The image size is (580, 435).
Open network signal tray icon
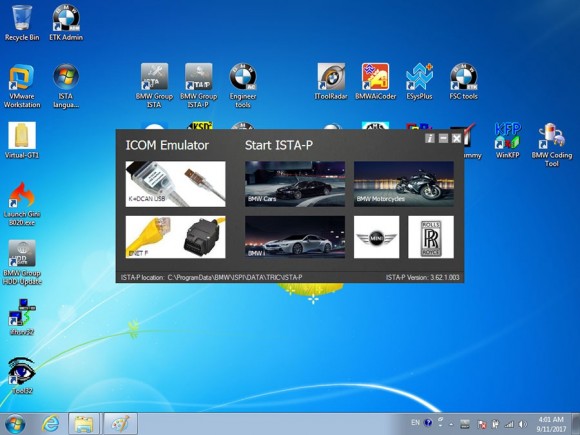509,424
